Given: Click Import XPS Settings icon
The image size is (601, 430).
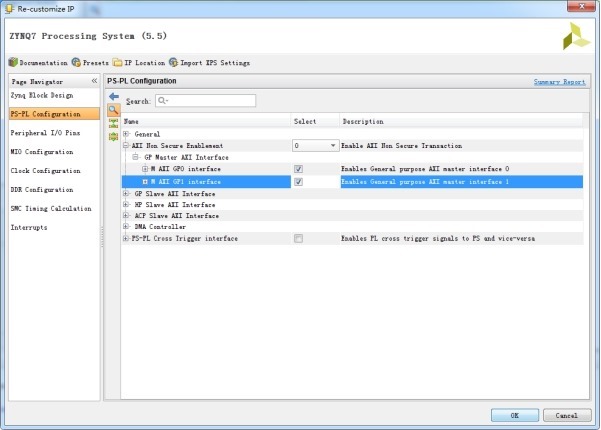Looking at the screenshot, I should point(173,62).
